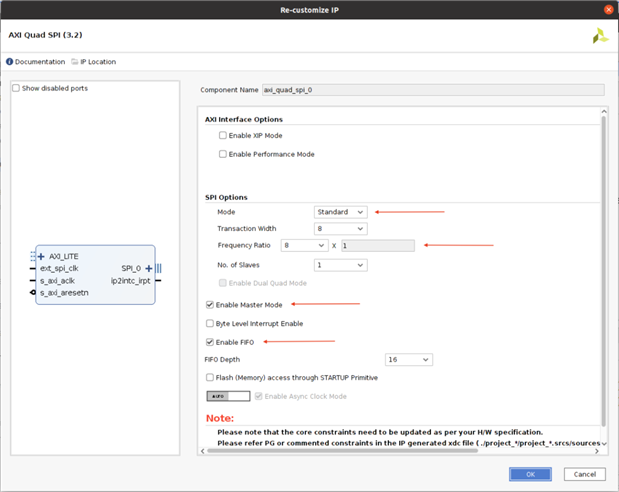The image size is (619, 492).
Task: Open the Transaction Width dropdown
Action: click(340, 229)
